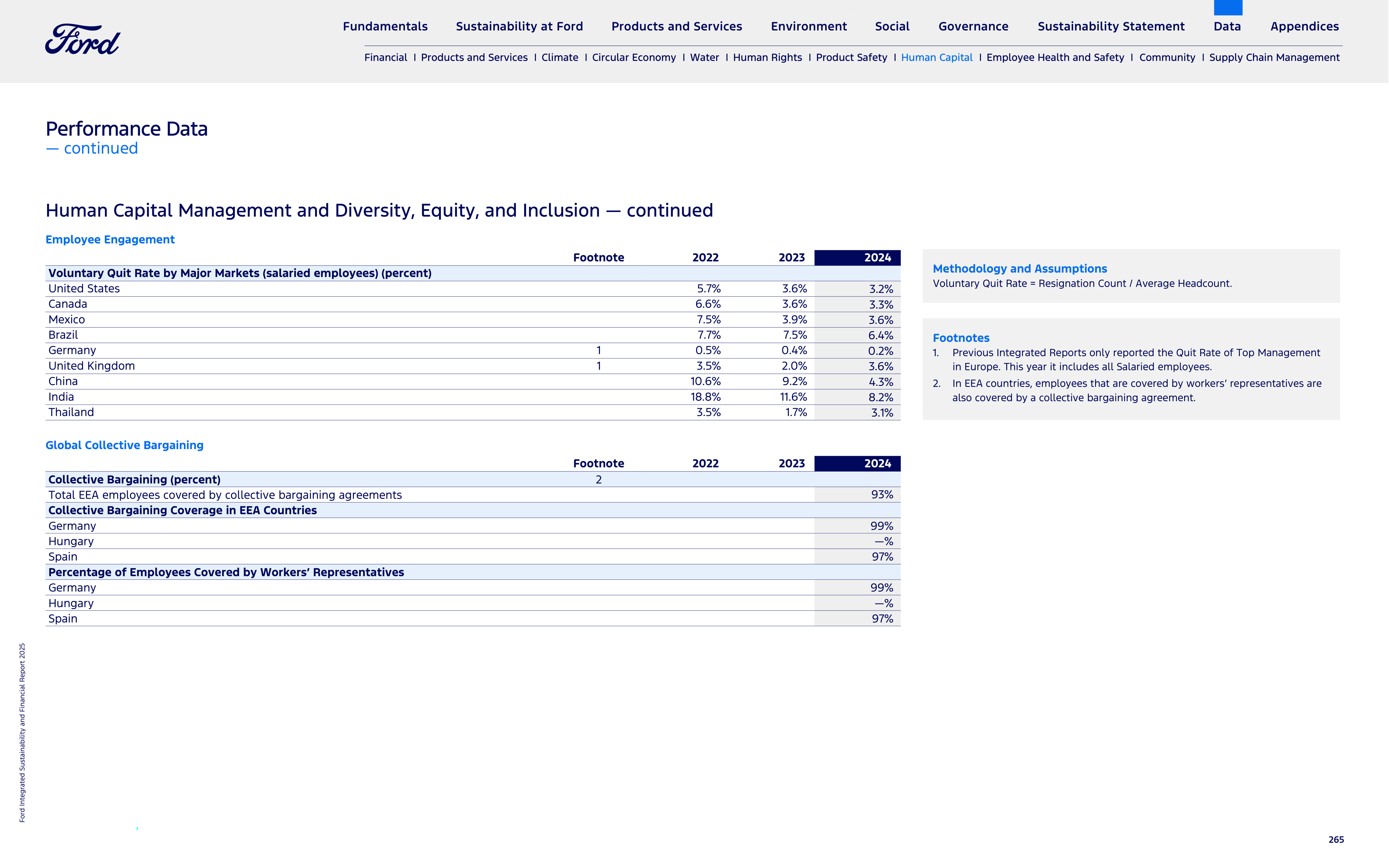Click the 2024 header in Collective Bargaining table

(857, 464)
